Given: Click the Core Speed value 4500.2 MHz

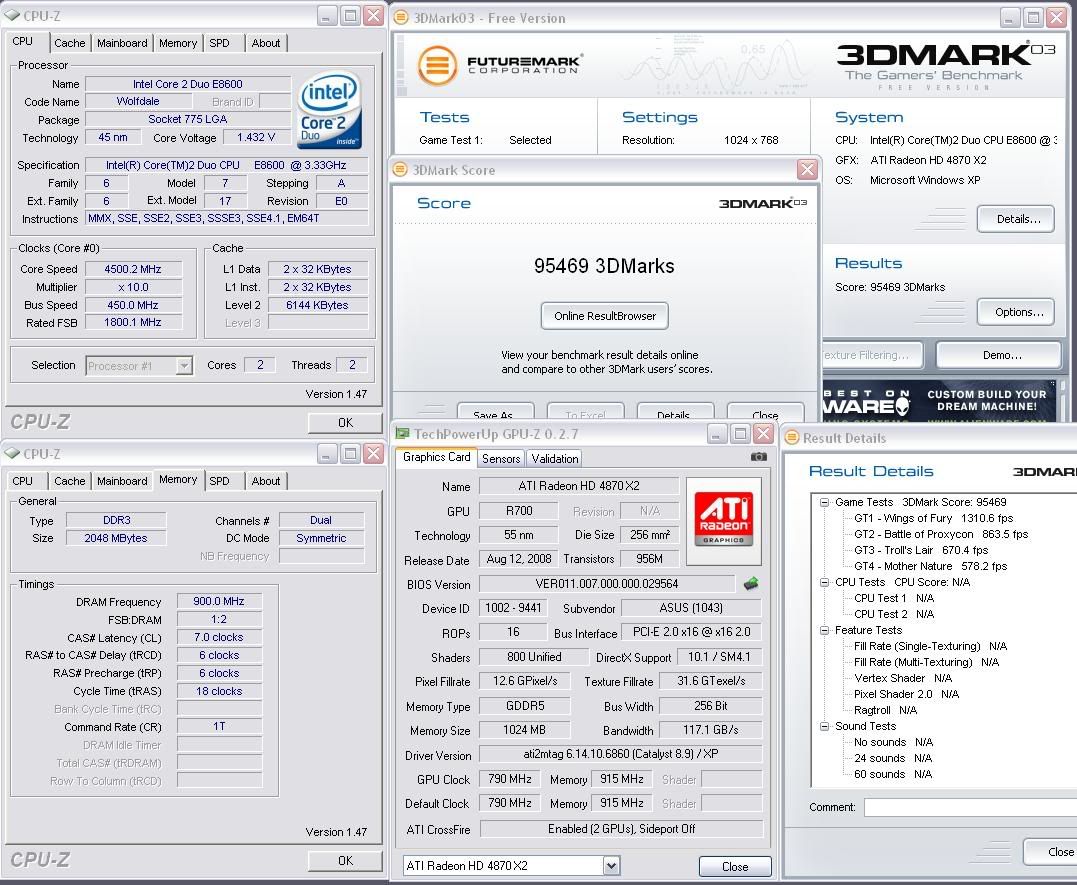Looking at the screenshot, I should click(133, 269).
